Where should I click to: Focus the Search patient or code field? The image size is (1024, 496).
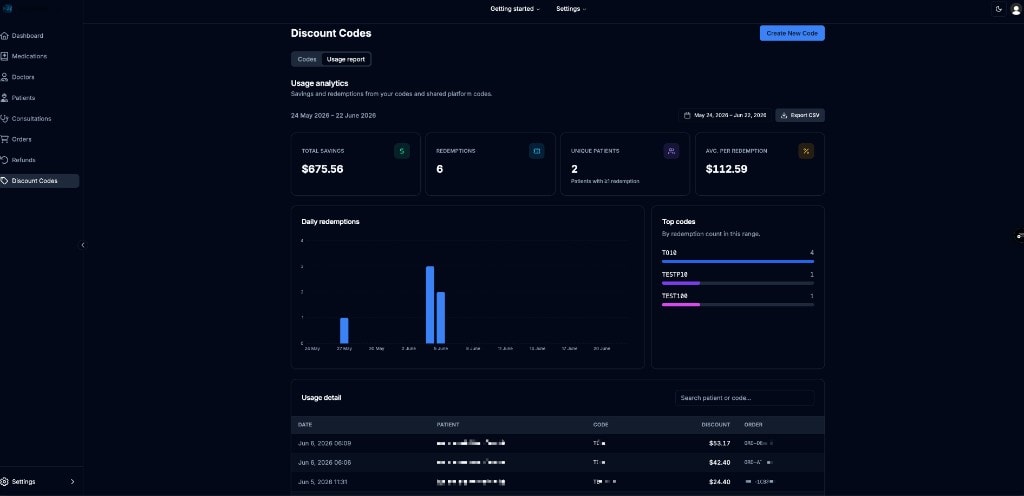(744, 398)
